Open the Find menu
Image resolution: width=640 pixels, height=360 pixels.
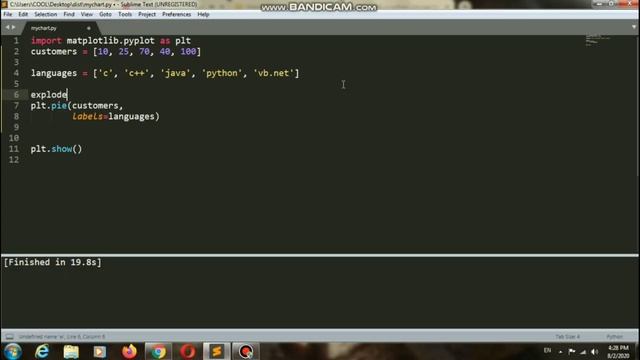(x=69, y=14)
